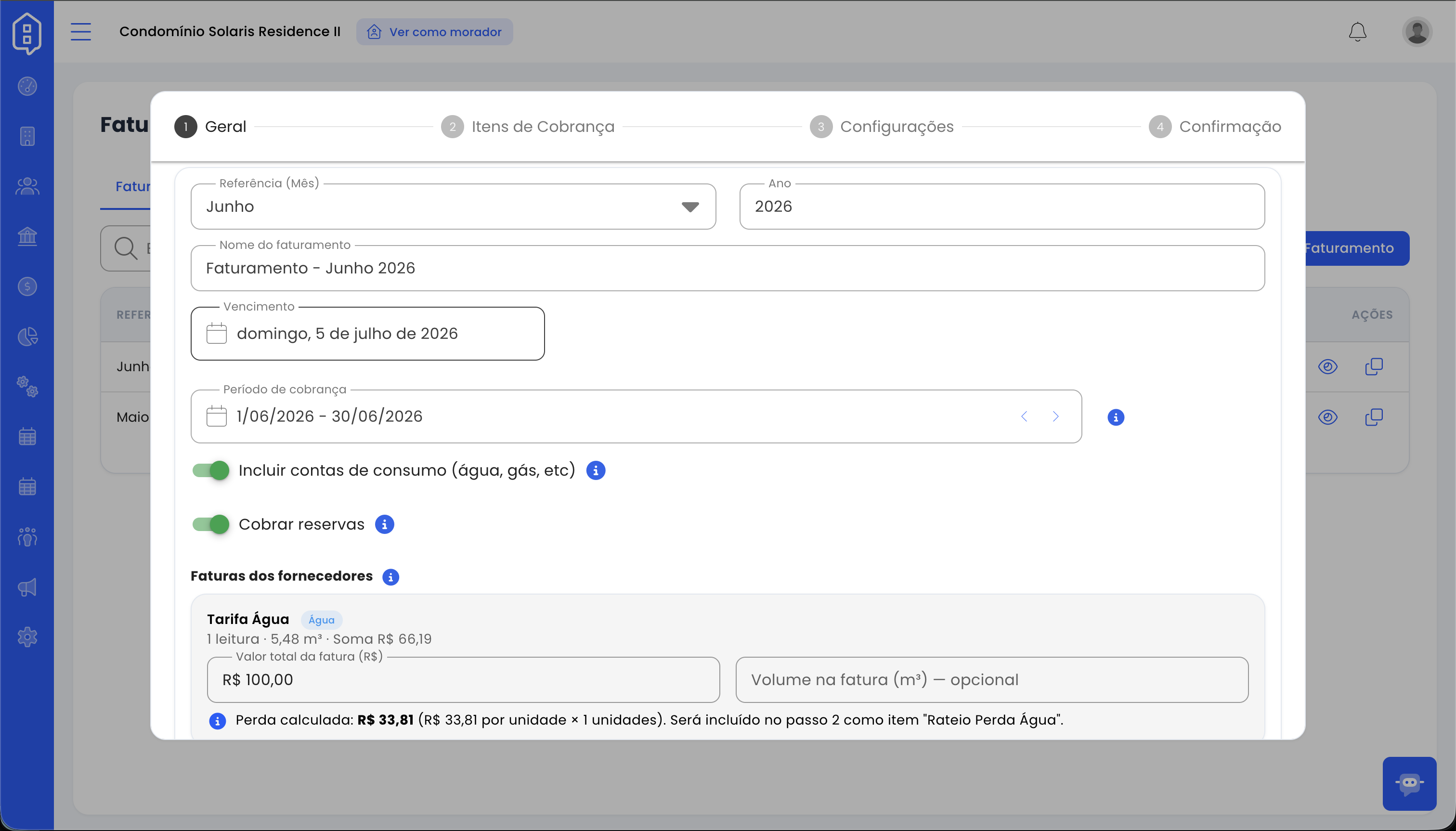Click the calendar icon in Período de cobrança

click(216, 416)
